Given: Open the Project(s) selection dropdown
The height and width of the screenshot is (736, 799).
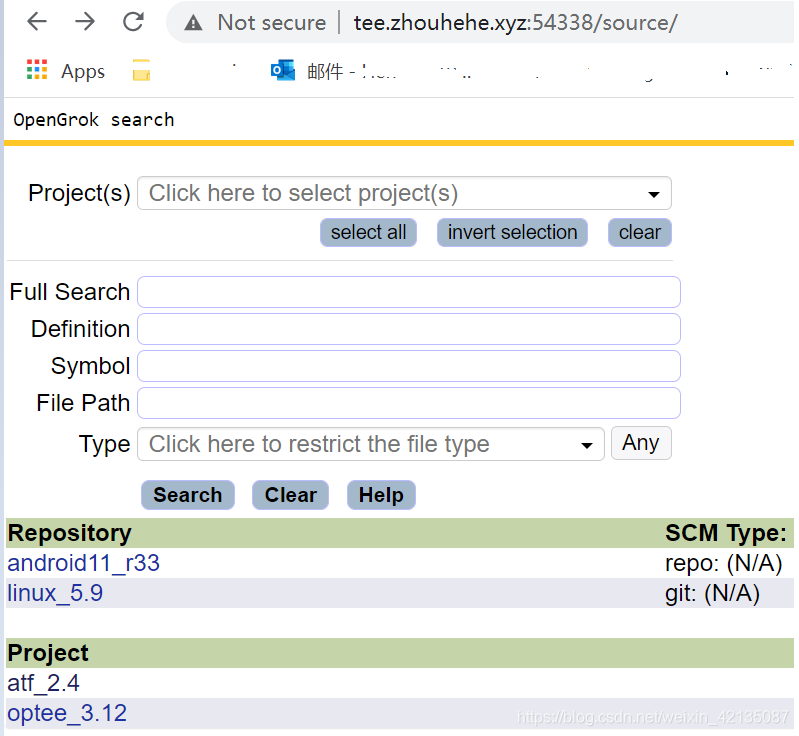Looking at the screenshot, I should [404, 193].
